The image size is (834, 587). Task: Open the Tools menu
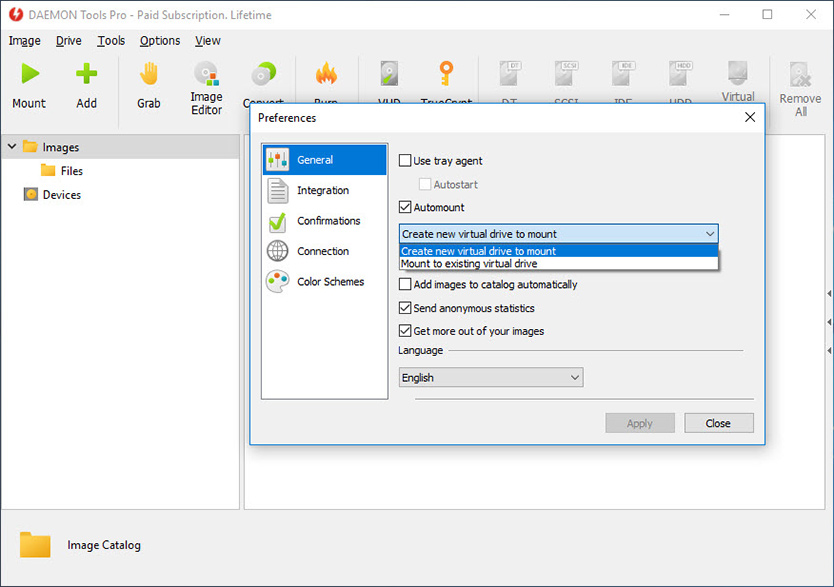(x=111, y=40)
